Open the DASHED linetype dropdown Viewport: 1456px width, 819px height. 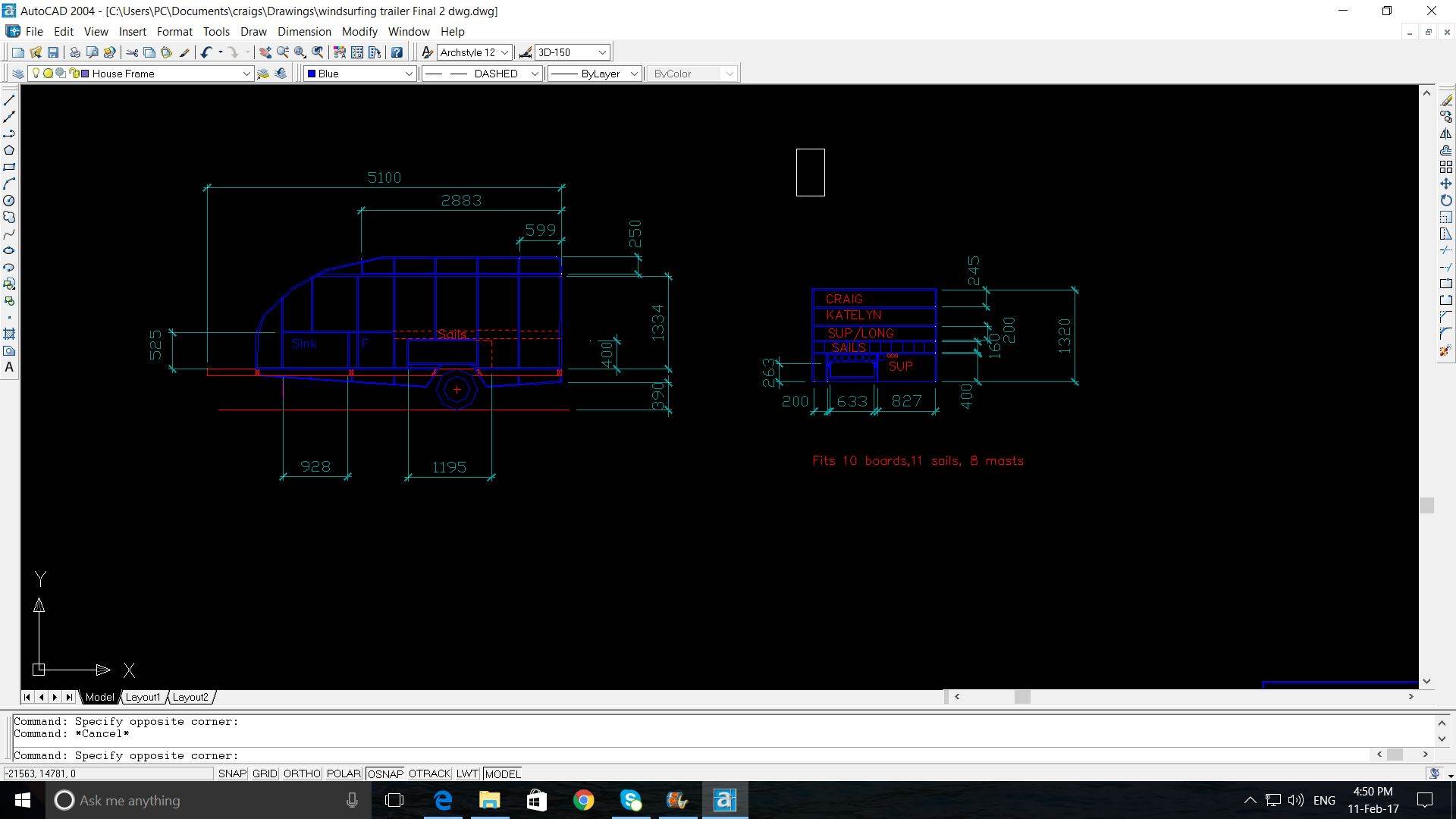[535, 74]
